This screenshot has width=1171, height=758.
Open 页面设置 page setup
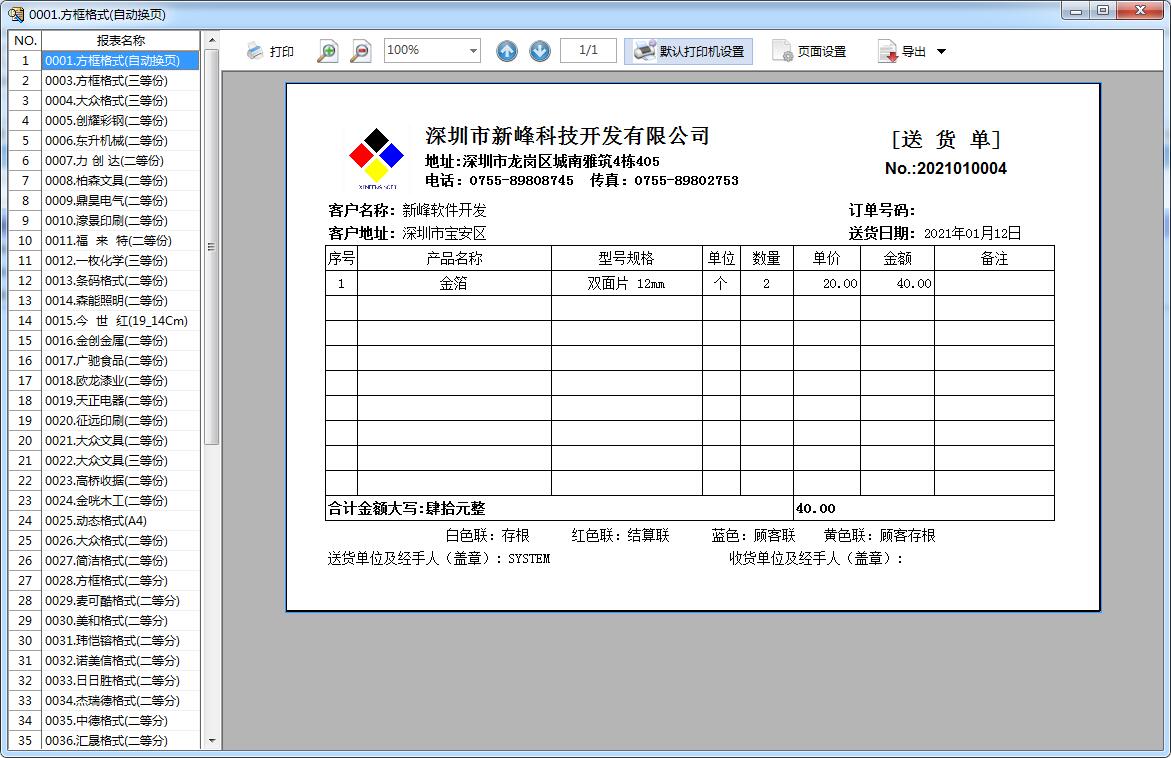[810, 51]
